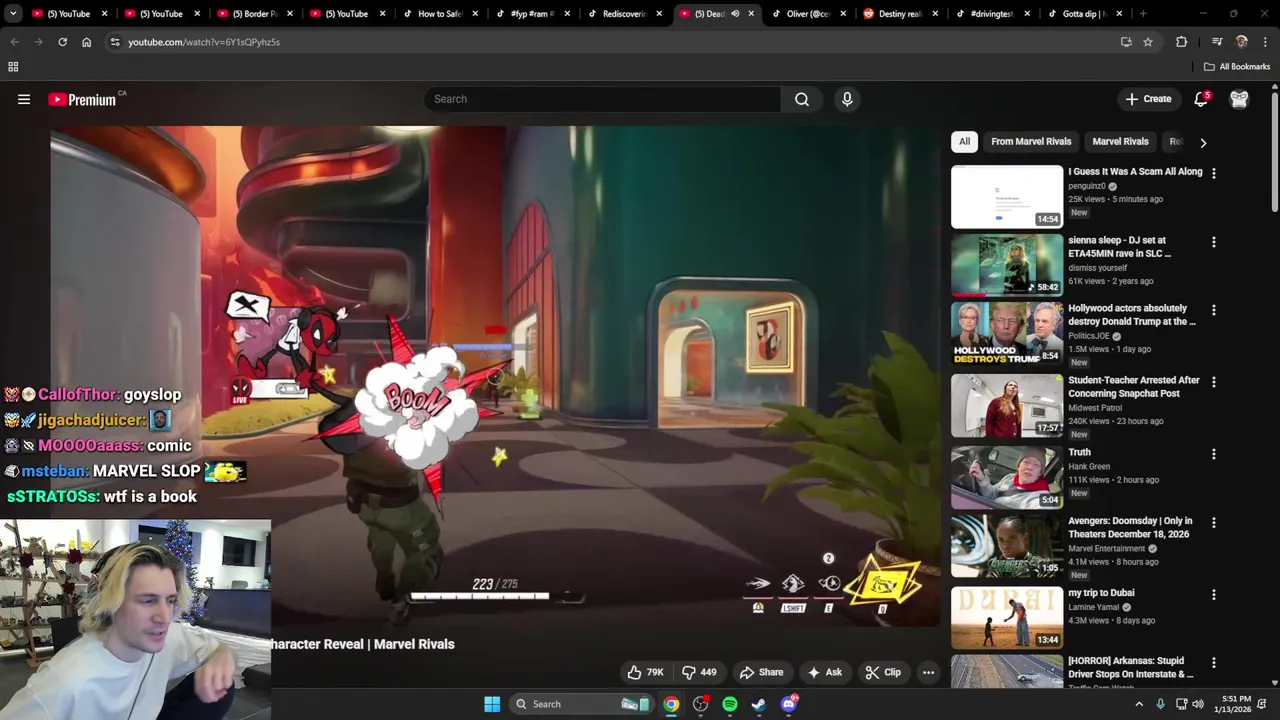Image resolution: width=1280 pixels, height=720 pixels.
Task: Open 'Truth' by Hank Green thumbnail
Action: [1007, 478]
